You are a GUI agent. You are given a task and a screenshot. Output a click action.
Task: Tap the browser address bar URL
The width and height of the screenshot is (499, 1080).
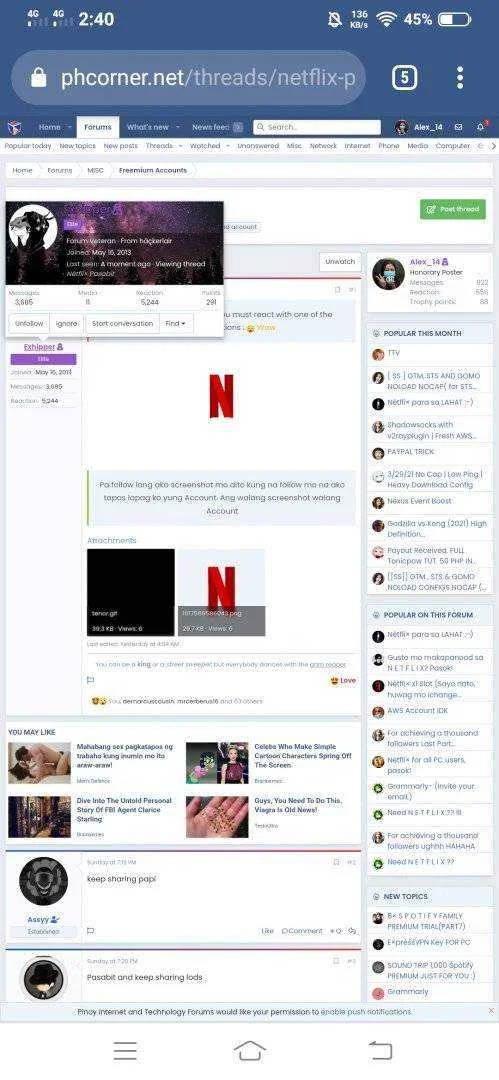pyautogui.click(x=207, y=77)
